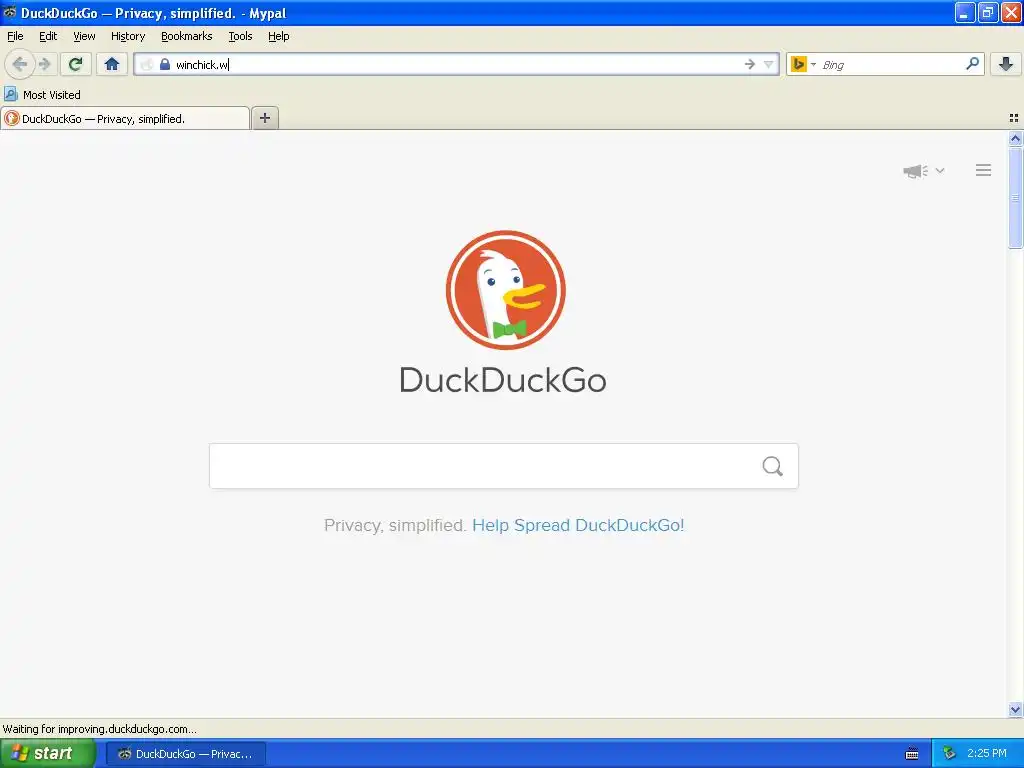
Task: Select the DuckDuckGo — Privacy, simplified tab
Action: point(125,118)
